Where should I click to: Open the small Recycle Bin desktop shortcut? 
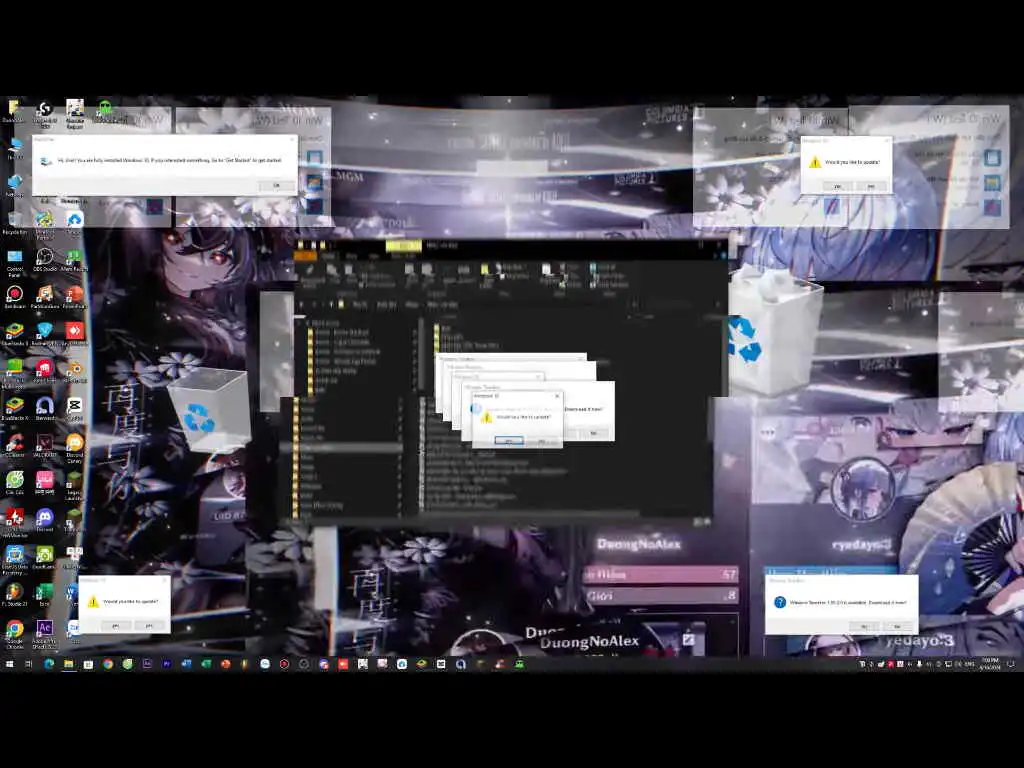[x=15, y=220]
